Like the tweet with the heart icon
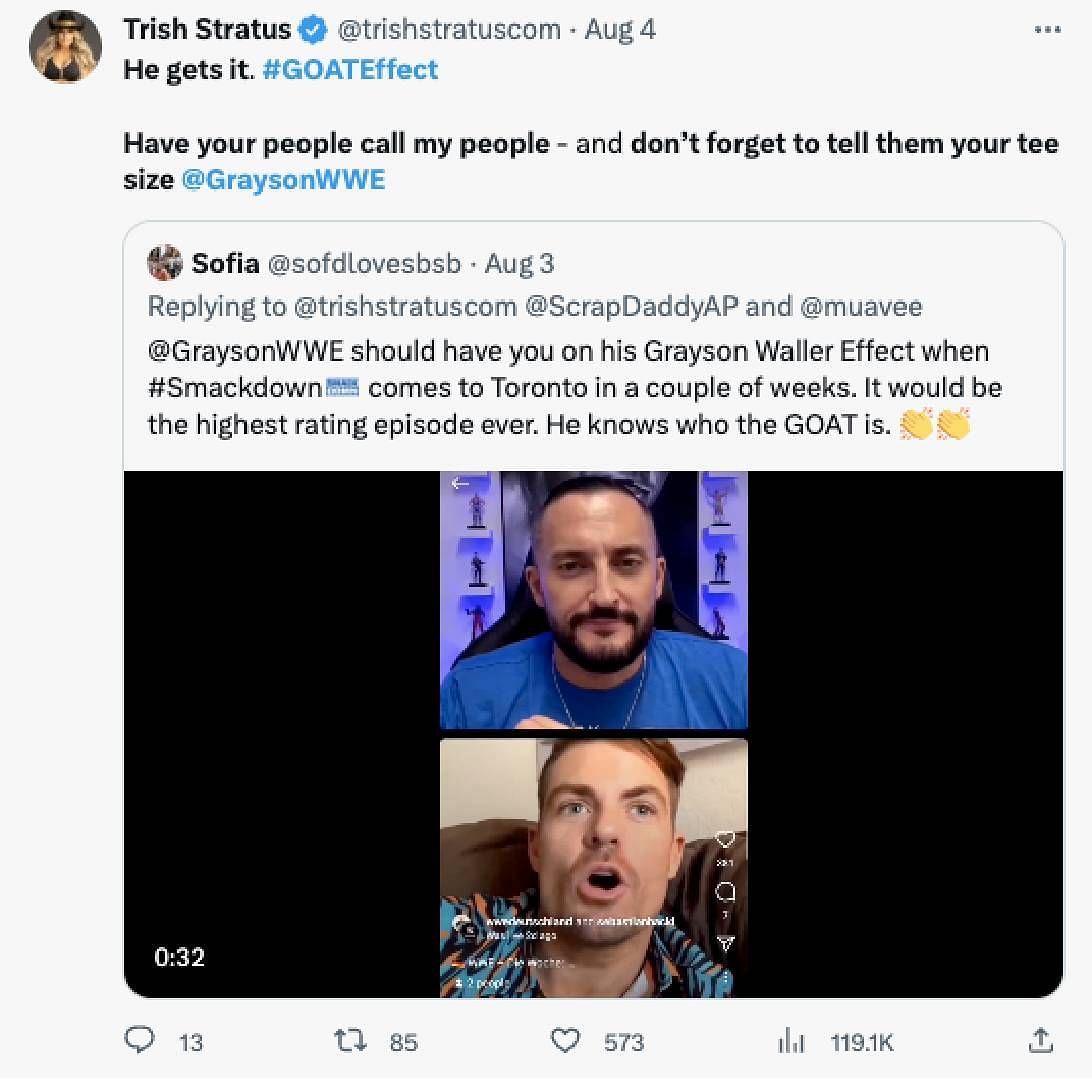 click(x=566, y=1041)
